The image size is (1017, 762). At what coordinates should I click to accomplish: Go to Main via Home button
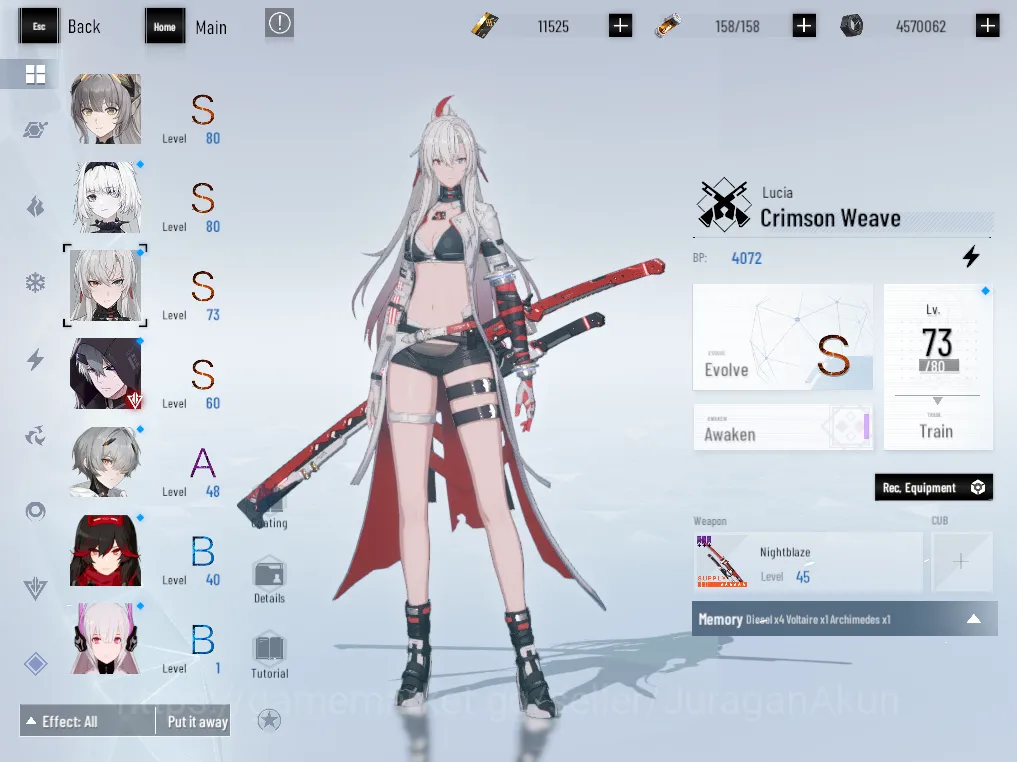[187, 27]
